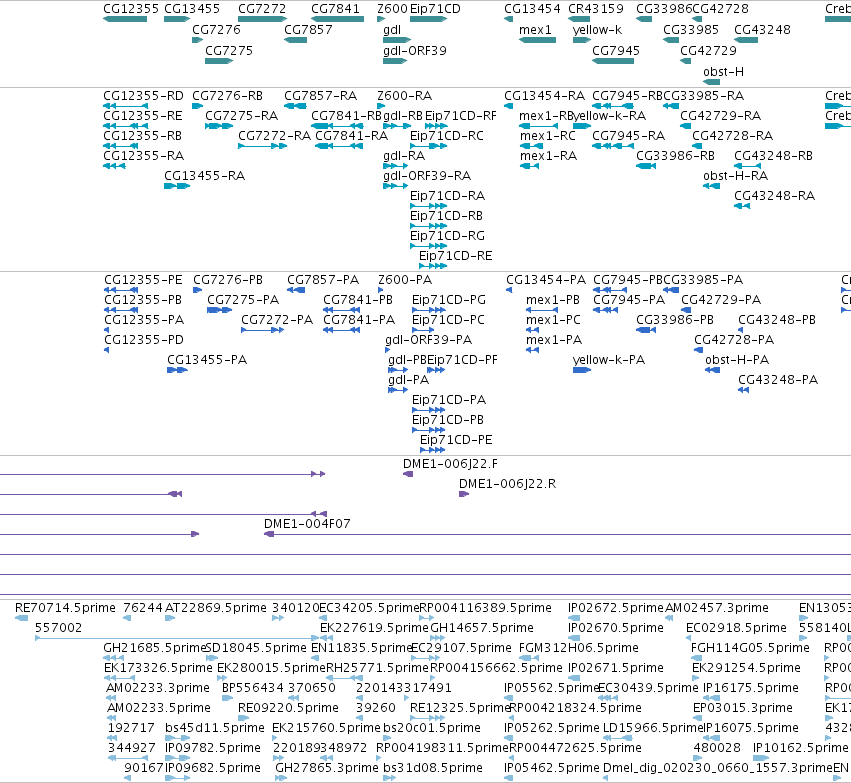Open EST GH21685.5prime
Image resolution: width=851 pixels, height=783 pixels.
[x=155, y=648]
